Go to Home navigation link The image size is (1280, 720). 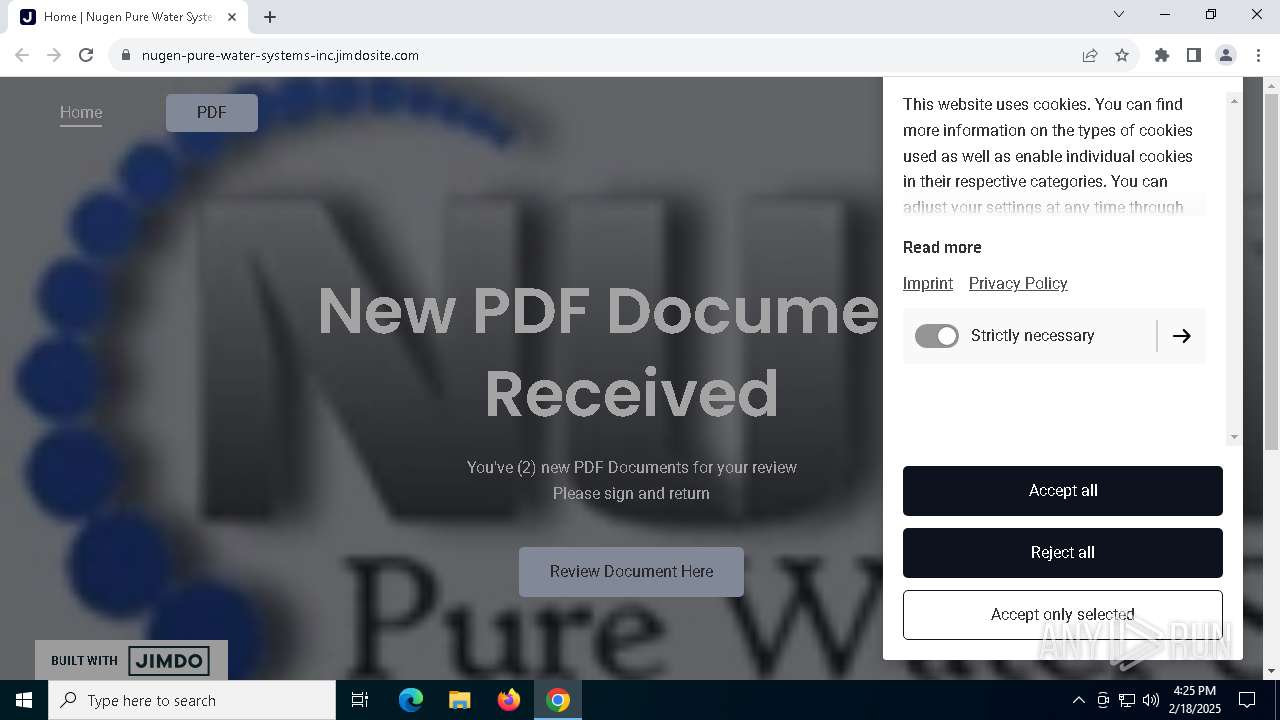tap(81, 113)
